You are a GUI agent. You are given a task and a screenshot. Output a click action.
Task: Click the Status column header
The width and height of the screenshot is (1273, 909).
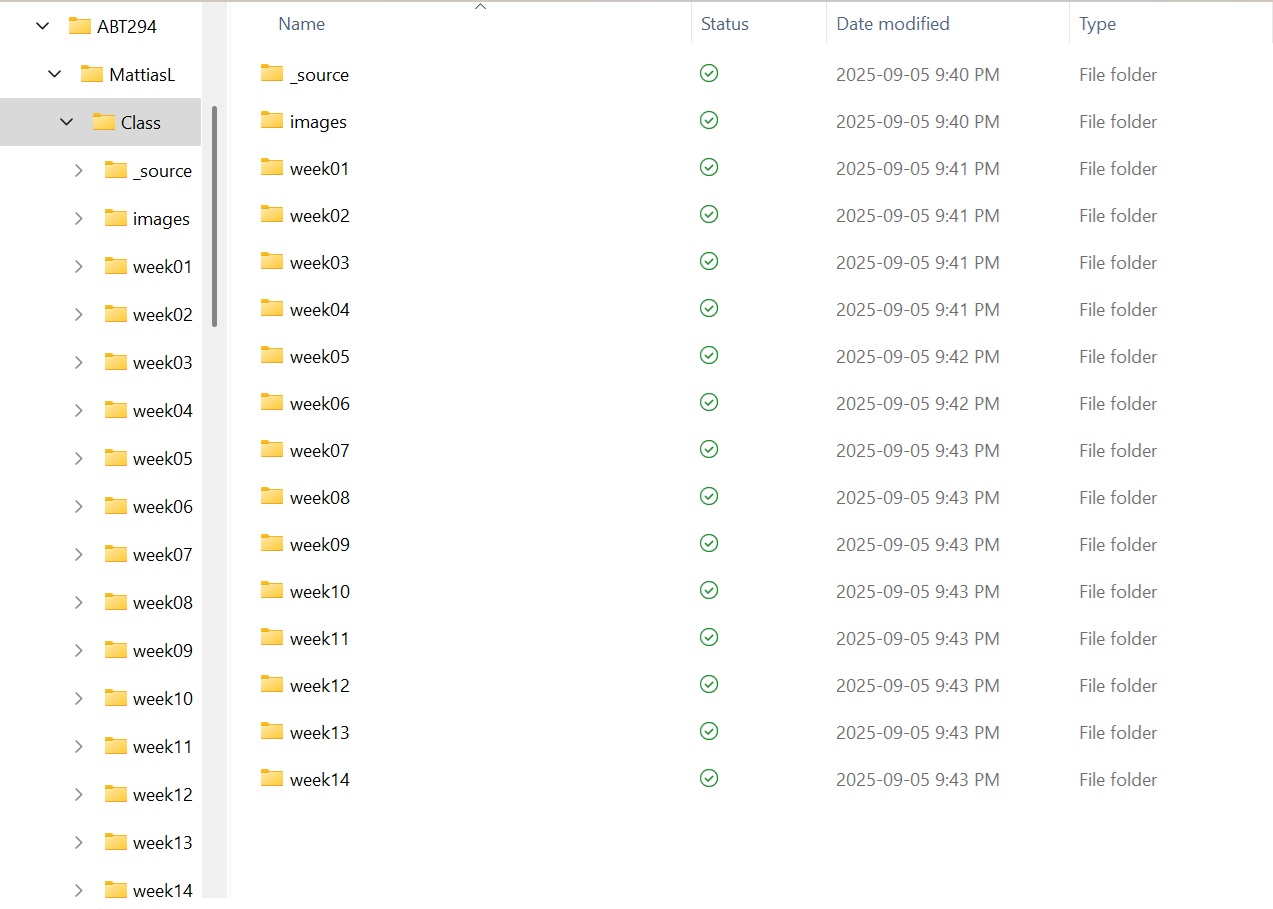(724, 24)
